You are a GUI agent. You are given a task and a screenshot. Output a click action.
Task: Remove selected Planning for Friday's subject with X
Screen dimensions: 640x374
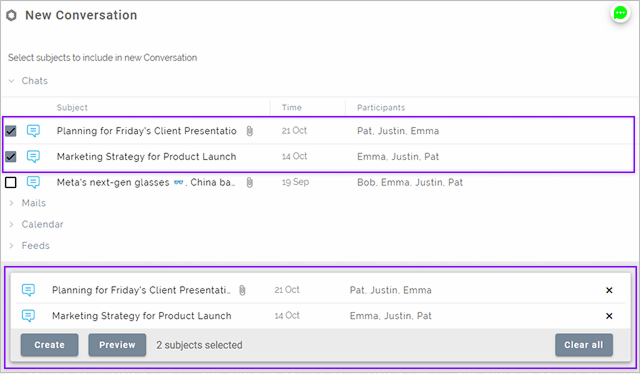pos(609,290)
